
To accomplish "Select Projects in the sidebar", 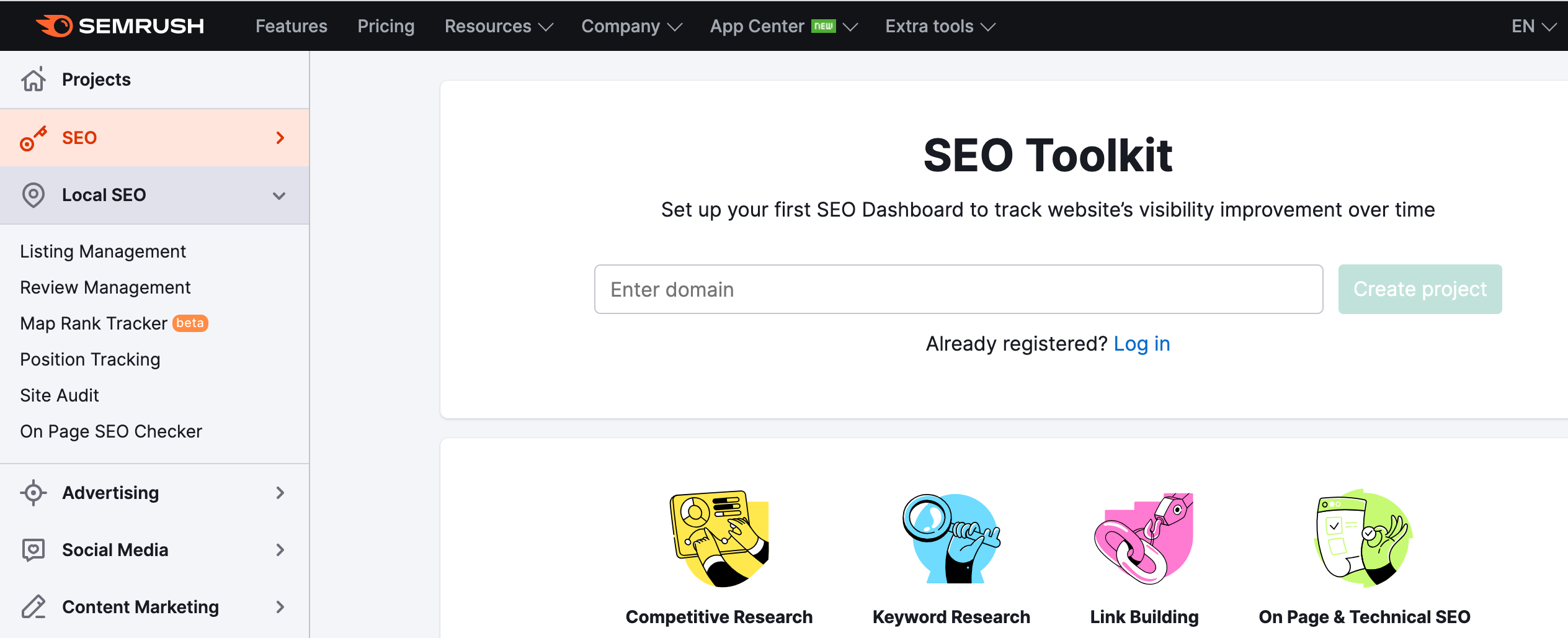I will [x=154, y=79].
